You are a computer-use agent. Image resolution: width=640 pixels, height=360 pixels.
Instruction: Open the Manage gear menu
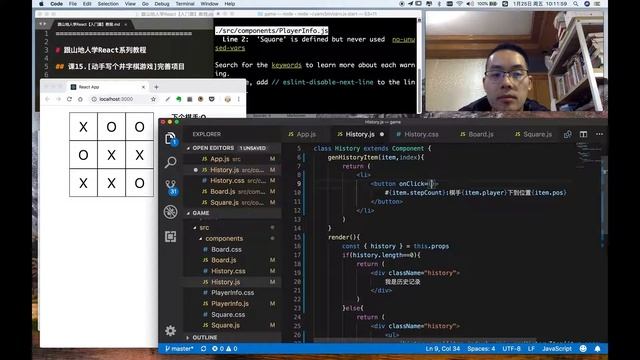click(x=170, y=330)
